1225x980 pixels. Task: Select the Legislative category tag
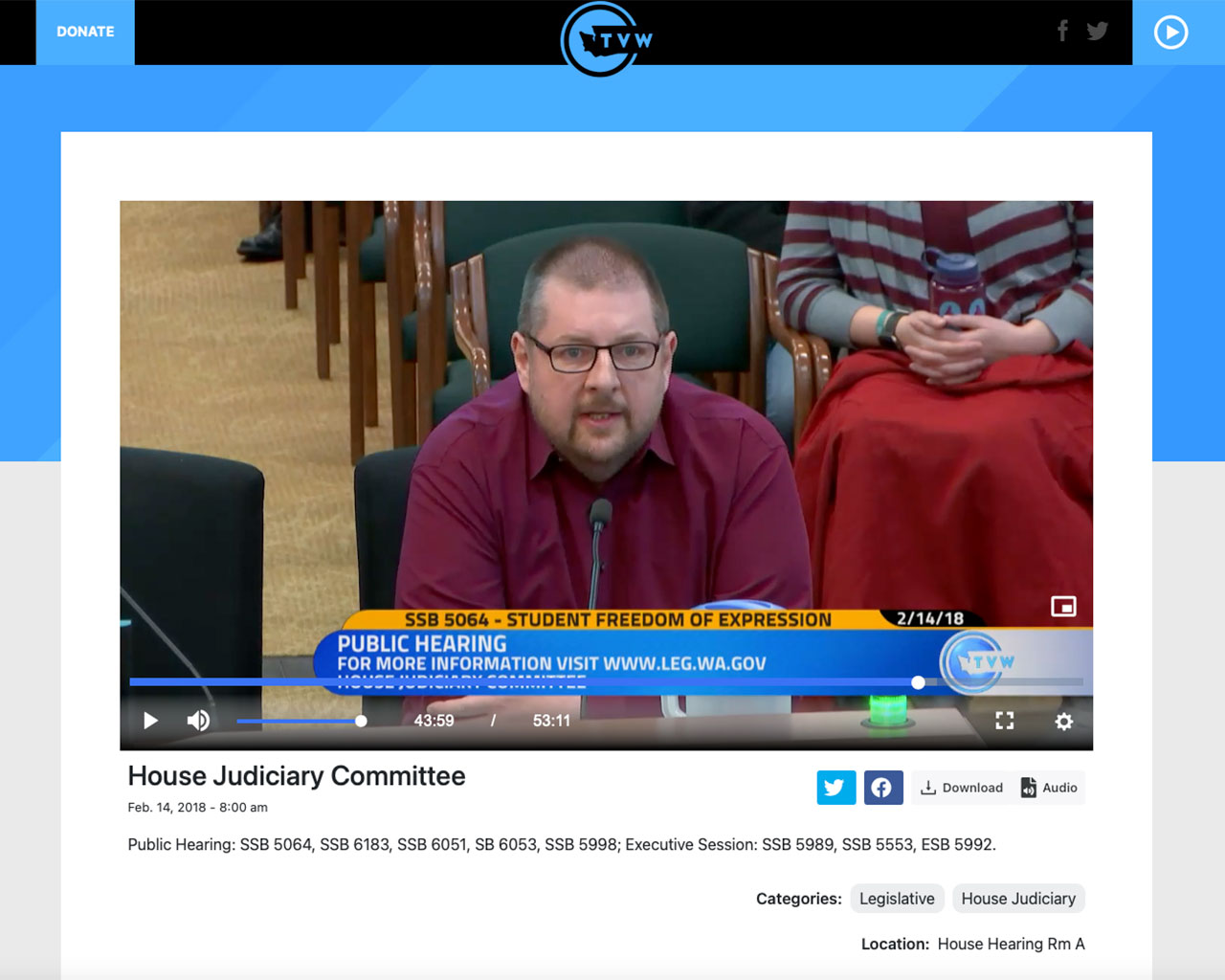tap(897, 899)
